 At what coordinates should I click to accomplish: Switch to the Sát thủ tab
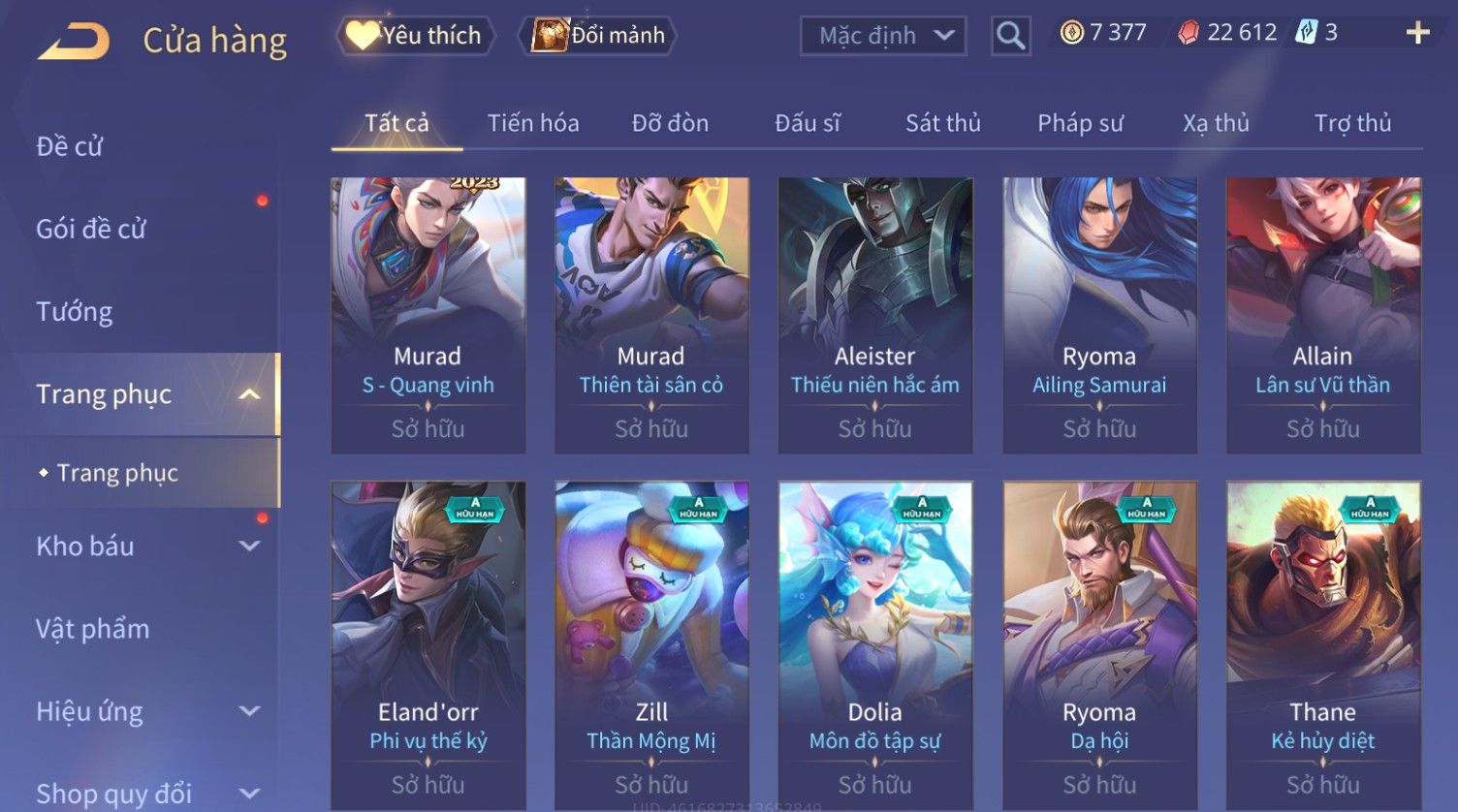tap(942, 123)
